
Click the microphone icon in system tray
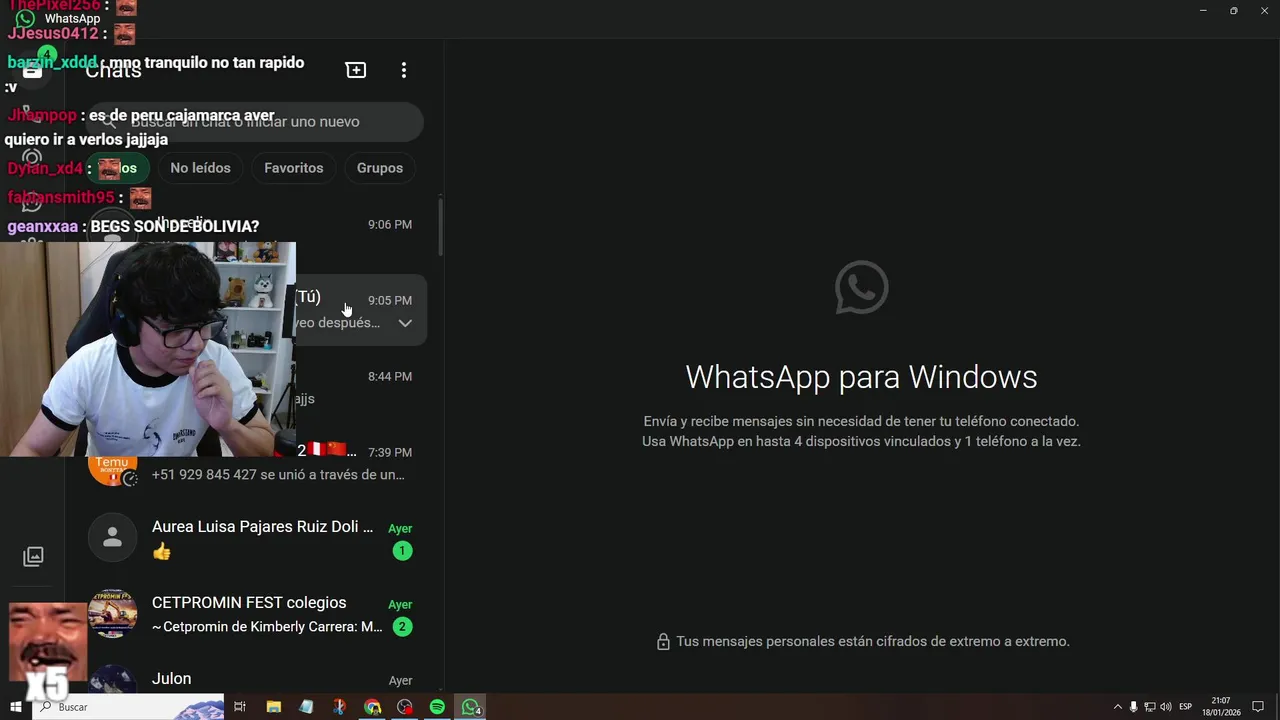tap(1133, 707)
